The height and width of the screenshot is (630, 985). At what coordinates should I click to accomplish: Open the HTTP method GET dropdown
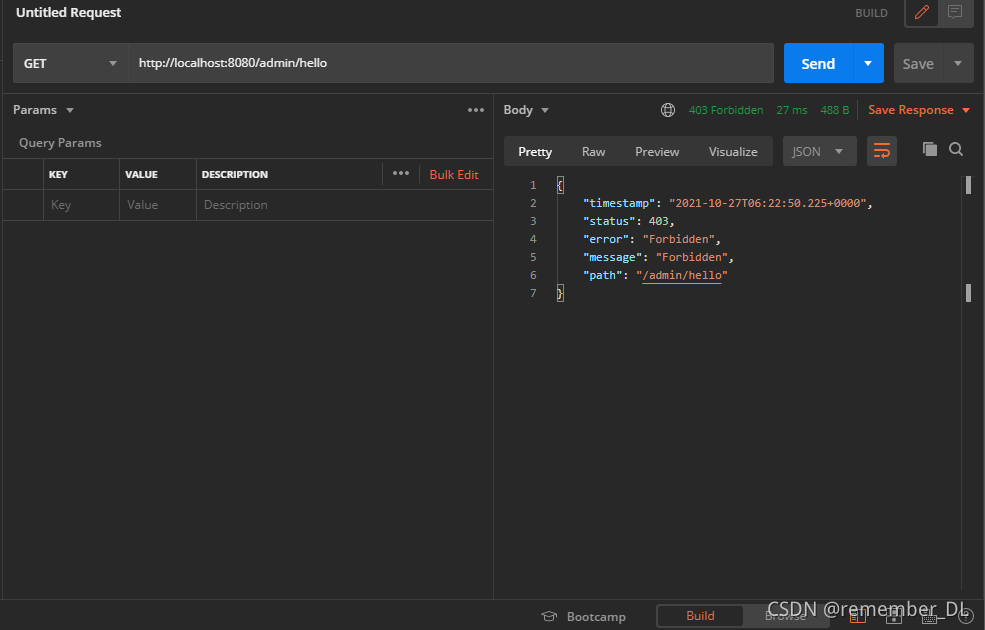(70, 63)
